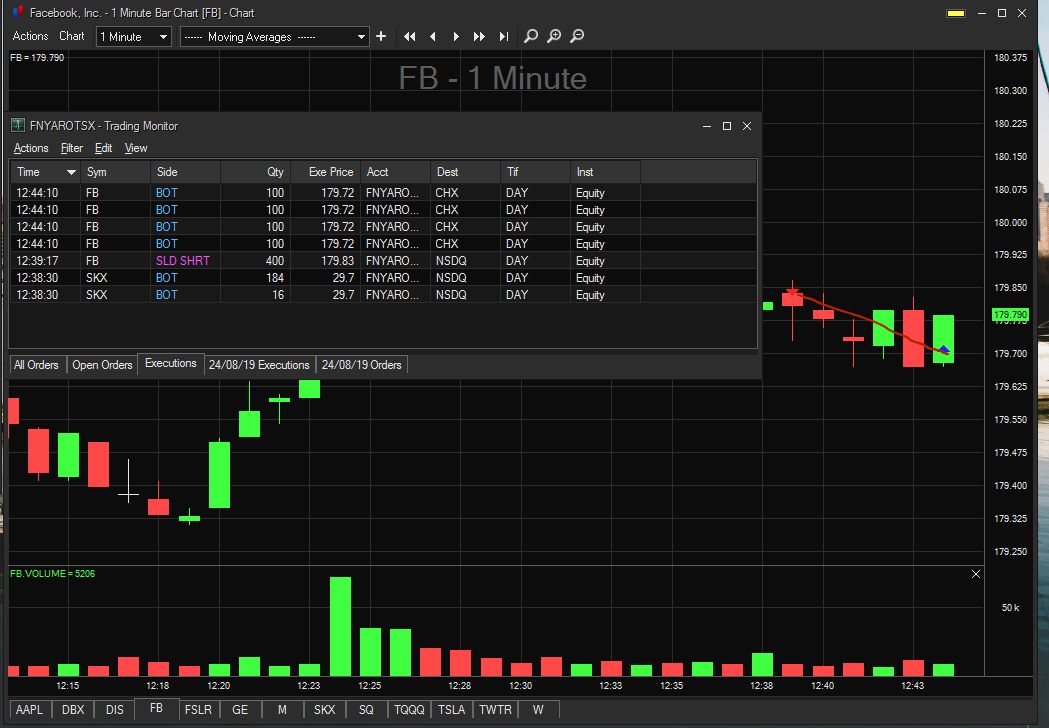Sort by Sym column header
1049x728 pixels.
[115, 172]
